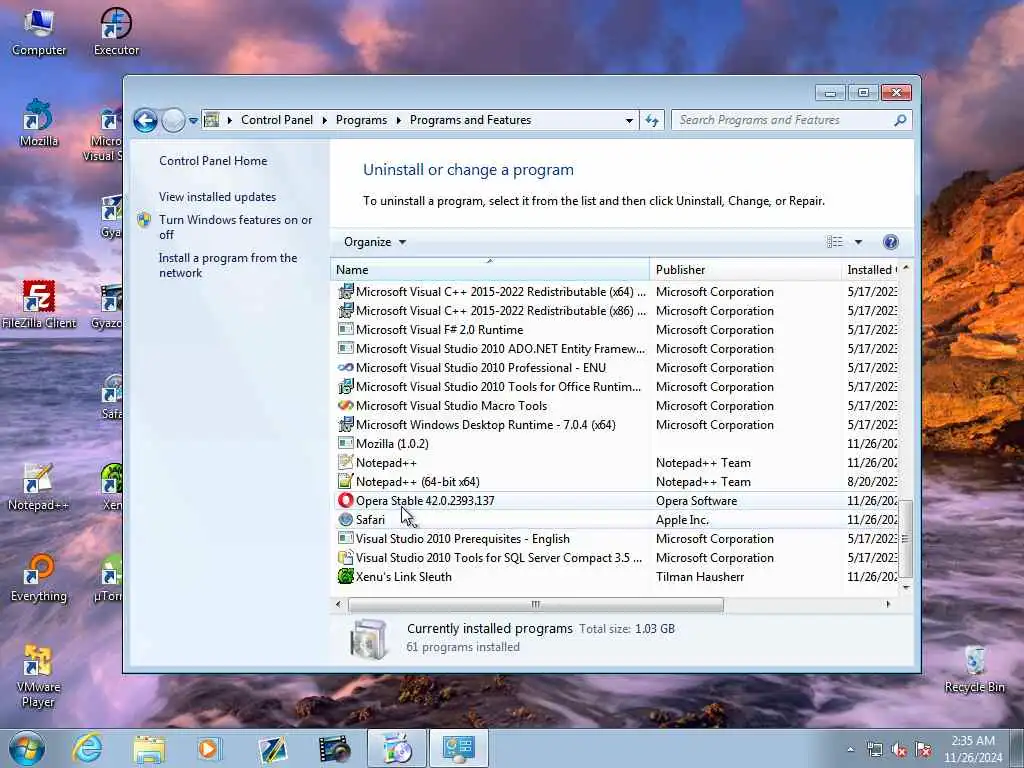Click the film camera taskbar icon
Image resolution: width=1024 pixels, height=768 pixels.
coord(334,749)
